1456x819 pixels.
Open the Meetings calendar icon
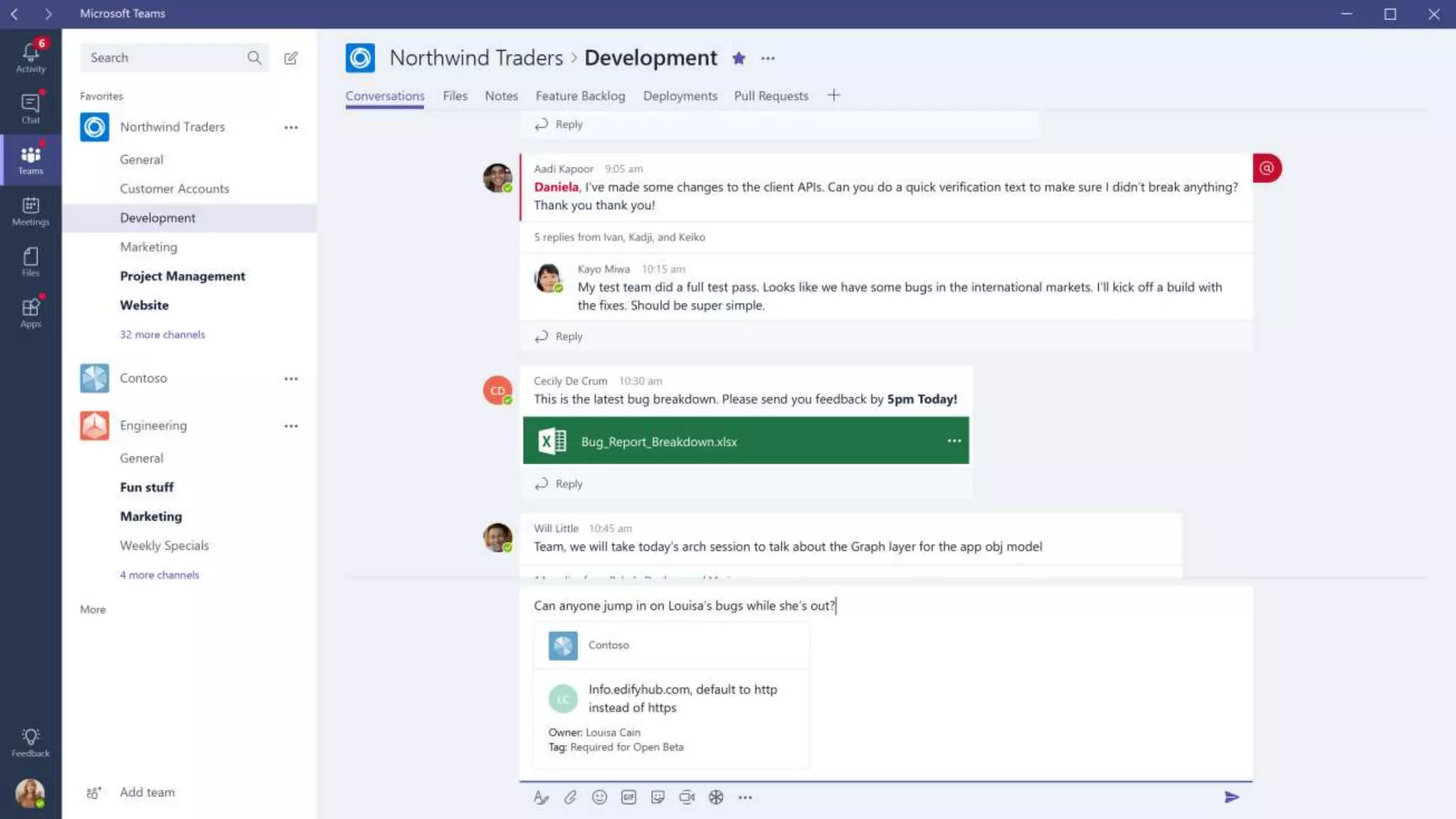(31, 210)
